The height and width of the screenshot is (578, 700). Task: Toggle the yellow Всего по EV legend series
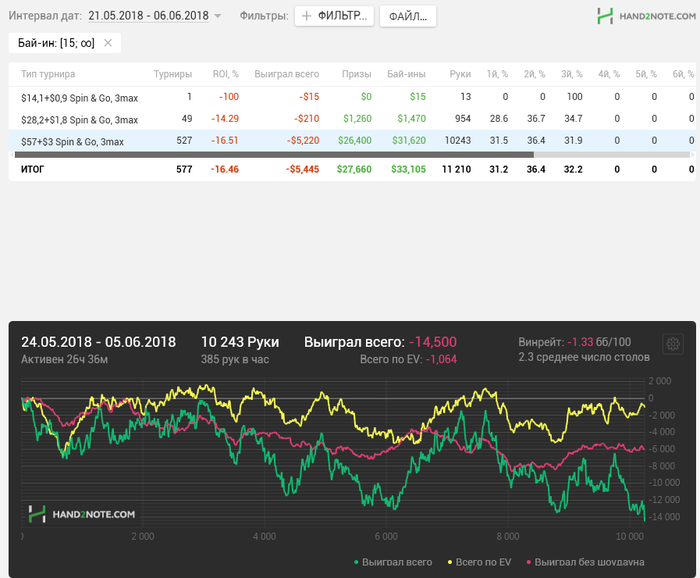pyautogui.click(x=483, y=562)
